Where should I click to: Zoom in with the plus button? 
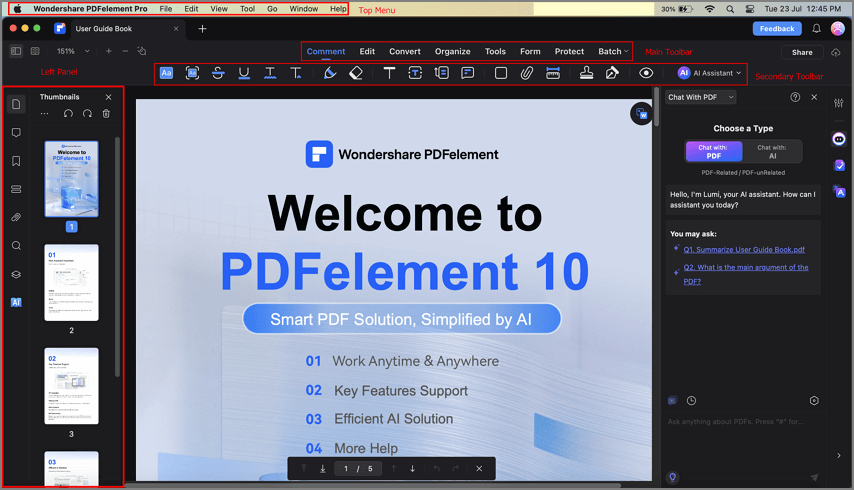tap(108, 51)
